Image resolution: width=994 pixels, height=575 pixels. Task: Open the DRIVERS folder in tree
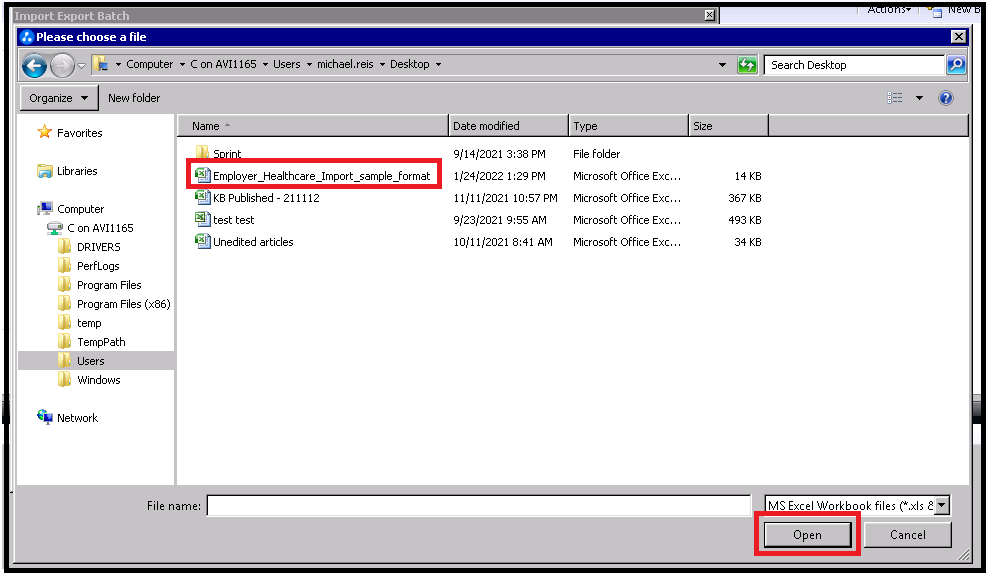tap(98, 247)
